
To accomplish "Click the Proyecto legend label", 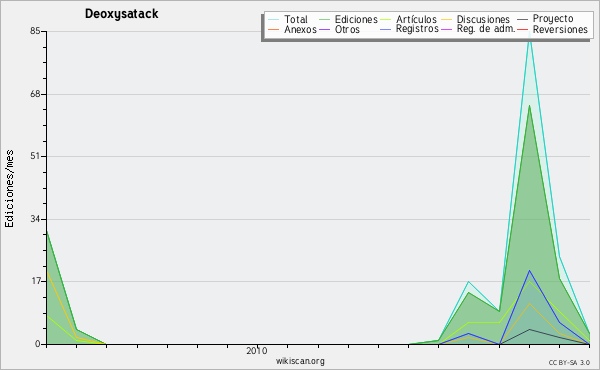I will pos(553,19).
